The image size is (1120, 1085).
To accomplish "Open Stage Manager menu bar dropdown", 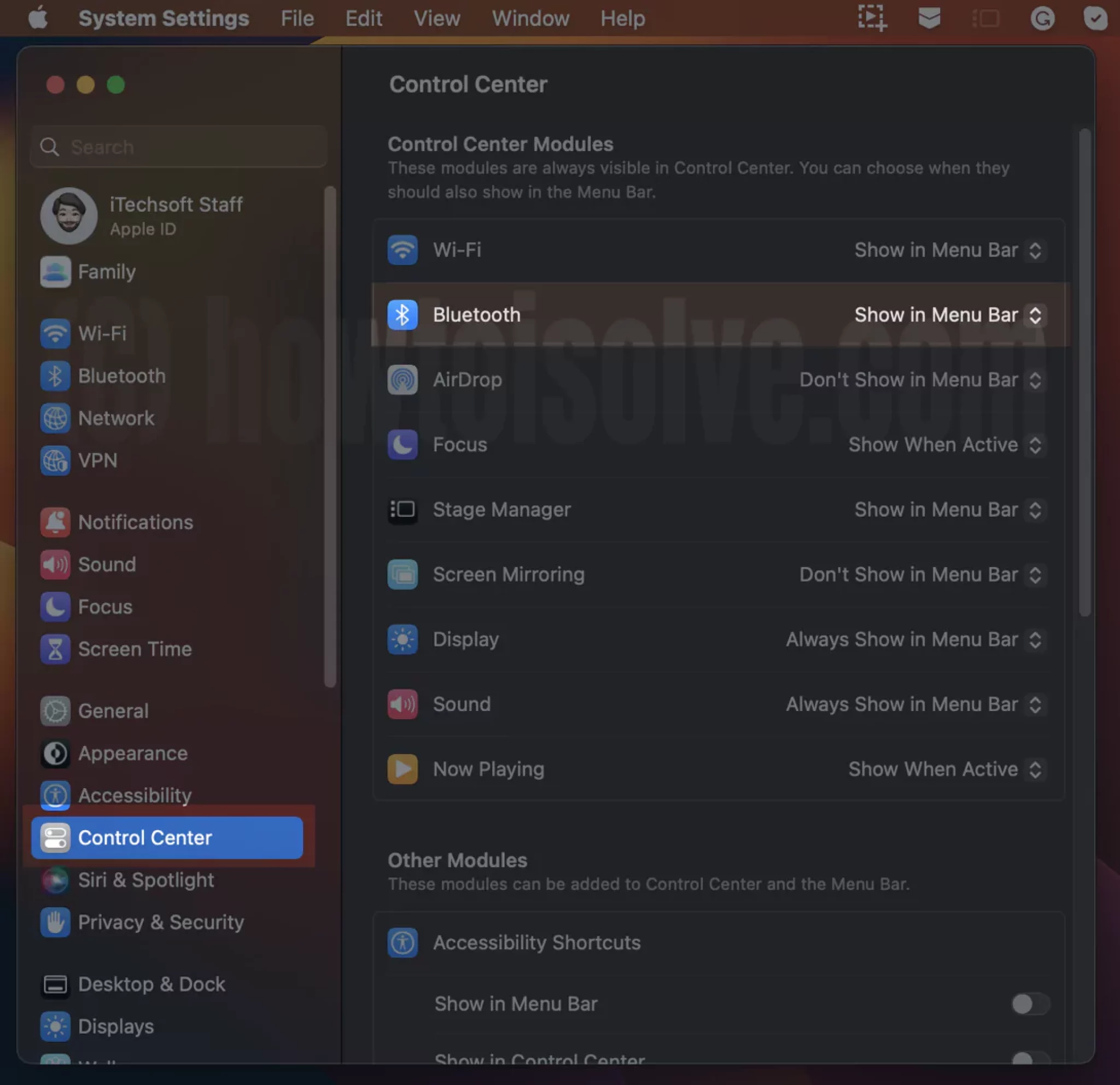I will 950,509.
